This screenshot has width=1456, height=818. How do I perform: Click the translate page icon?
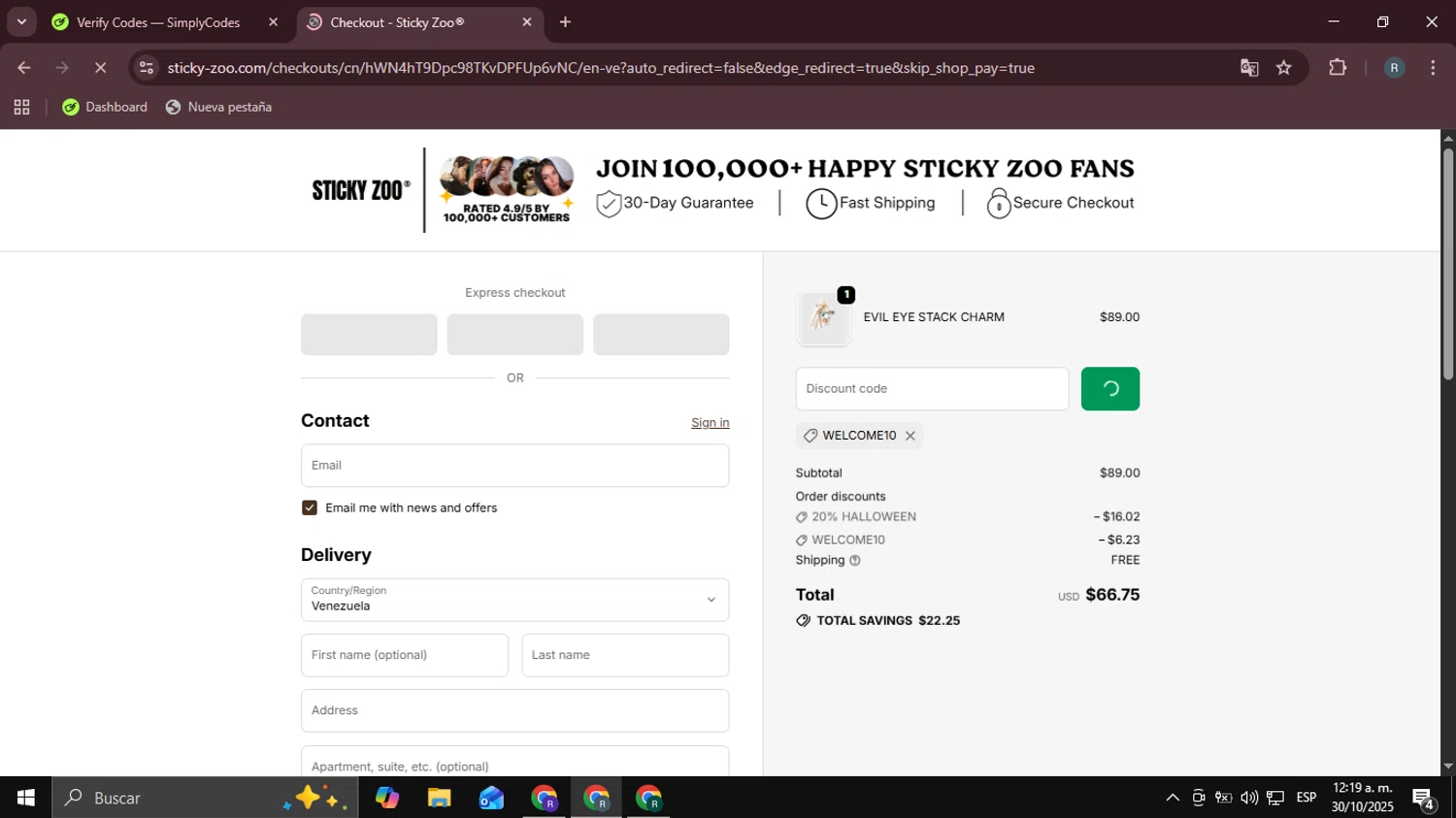[x=1249, y=68]
